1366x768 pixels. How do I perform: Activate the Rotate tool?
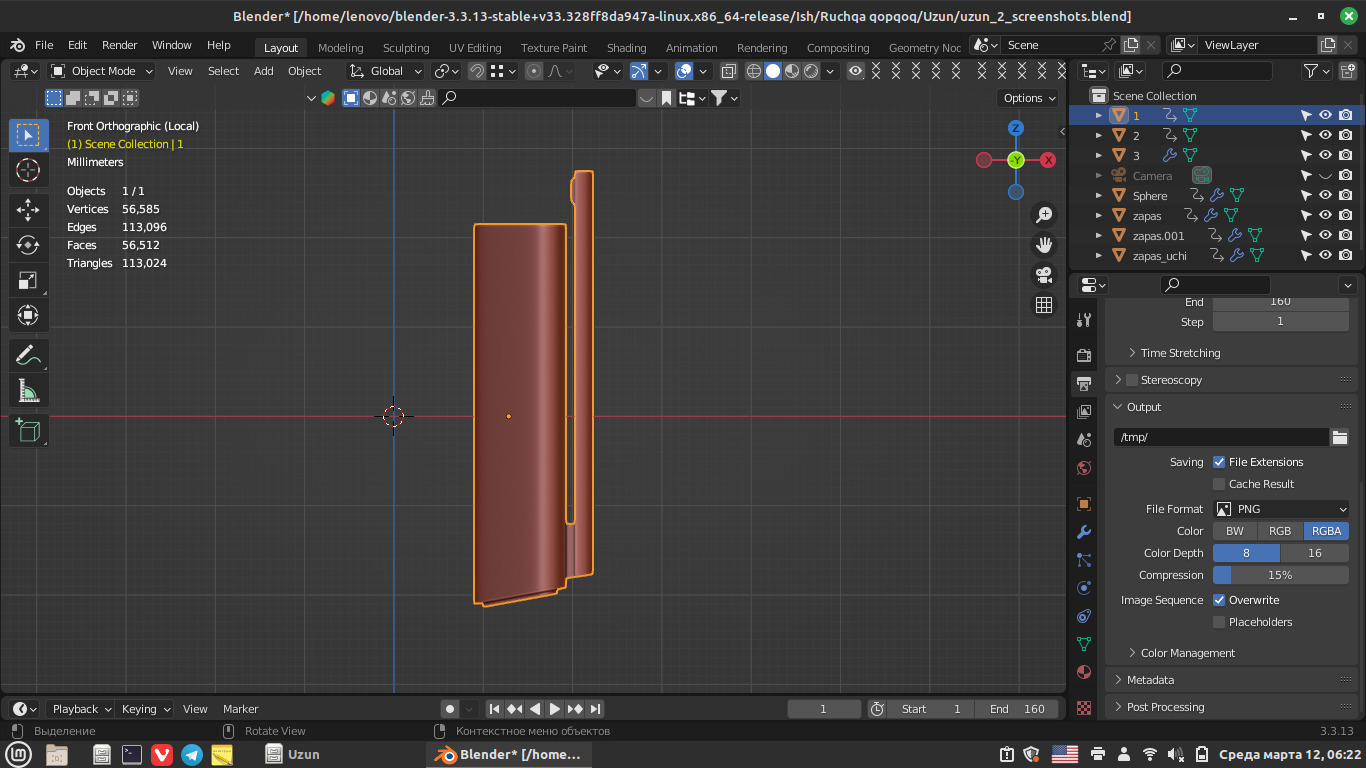(x=28, y=245)
